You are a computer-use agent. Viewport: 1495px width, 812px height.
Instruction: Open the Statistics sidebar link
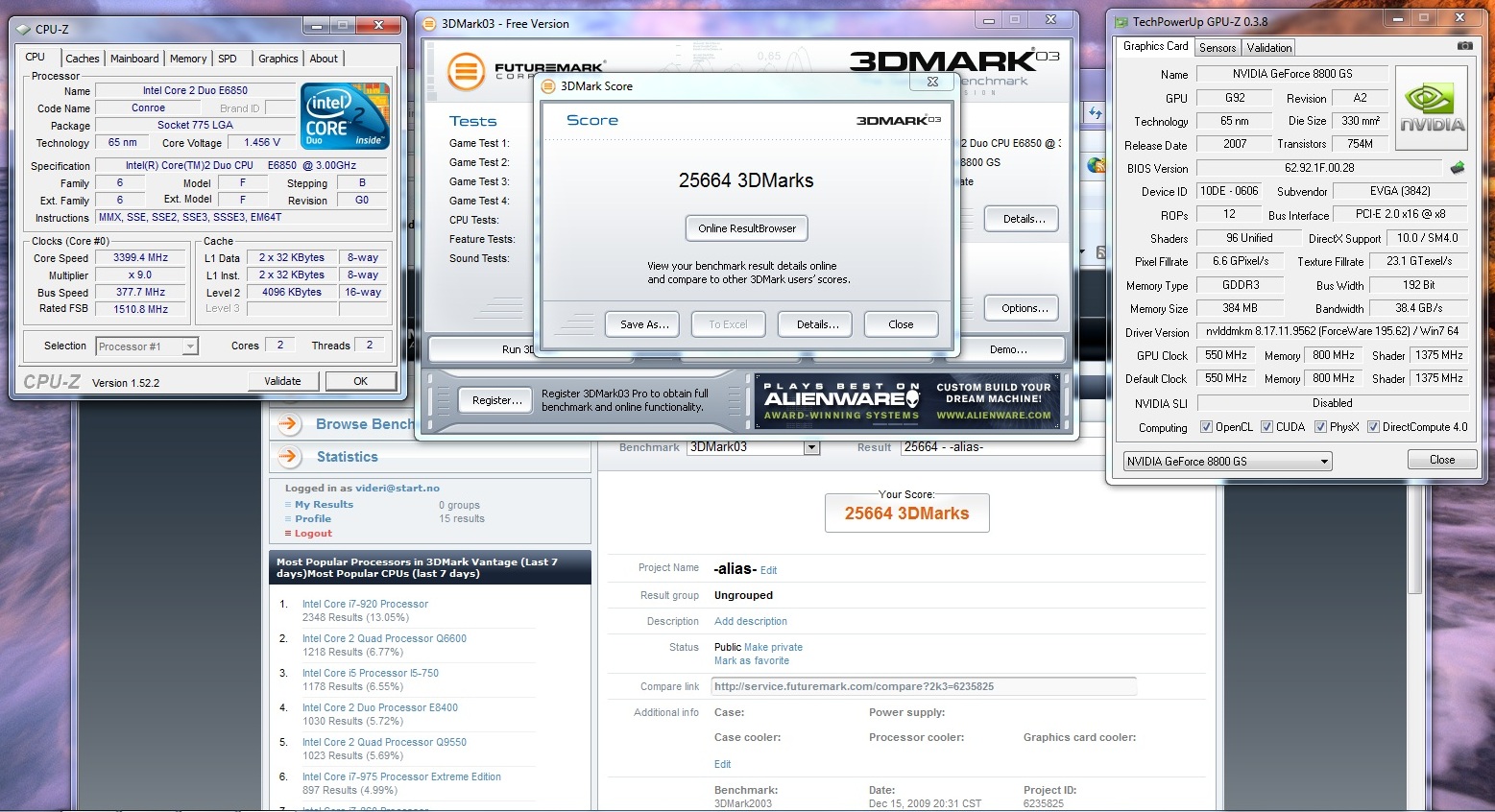(x=348, y=458)
